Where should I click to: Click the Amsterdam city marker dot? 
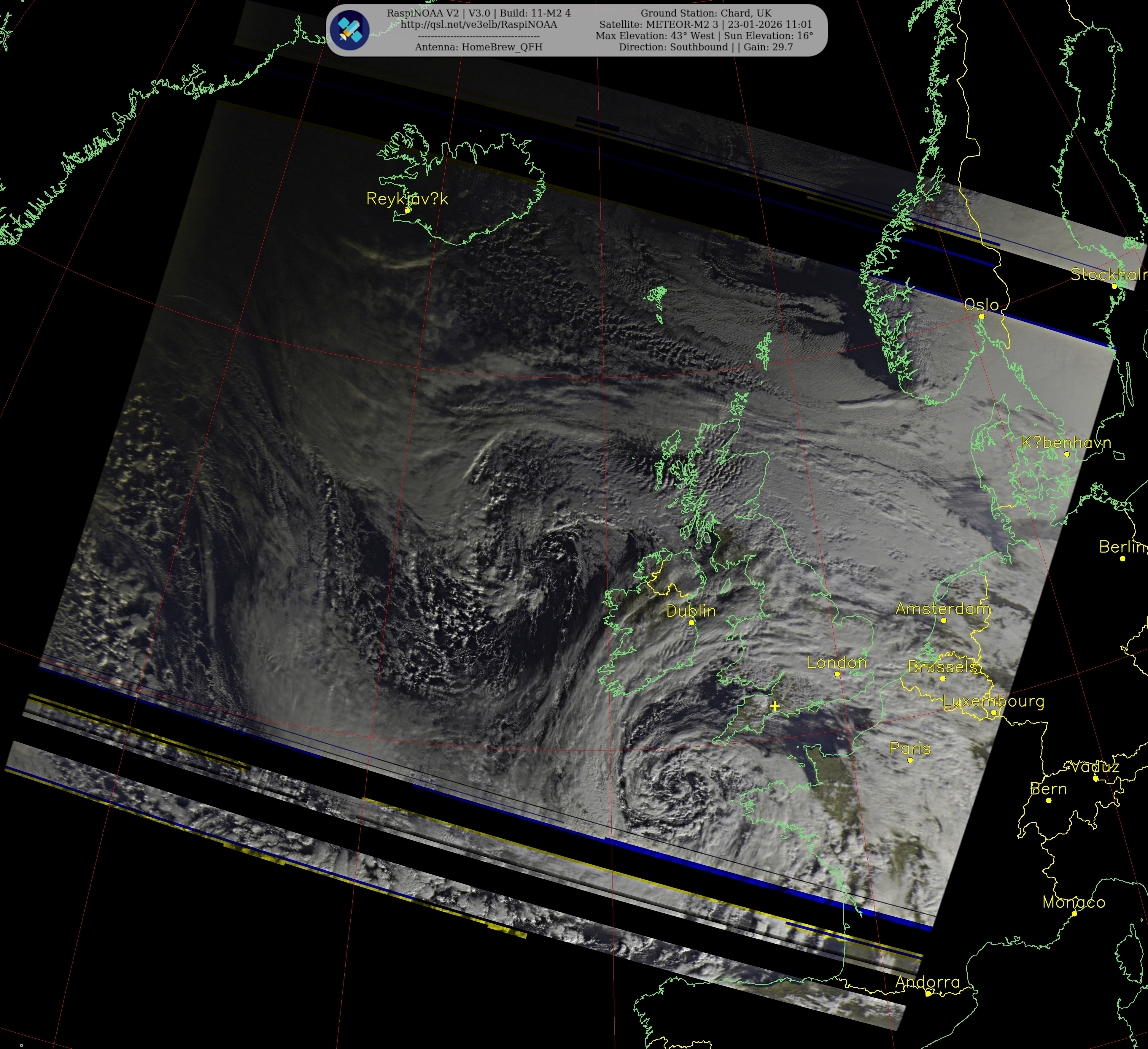pyautogui.click(x=944, y=620)
